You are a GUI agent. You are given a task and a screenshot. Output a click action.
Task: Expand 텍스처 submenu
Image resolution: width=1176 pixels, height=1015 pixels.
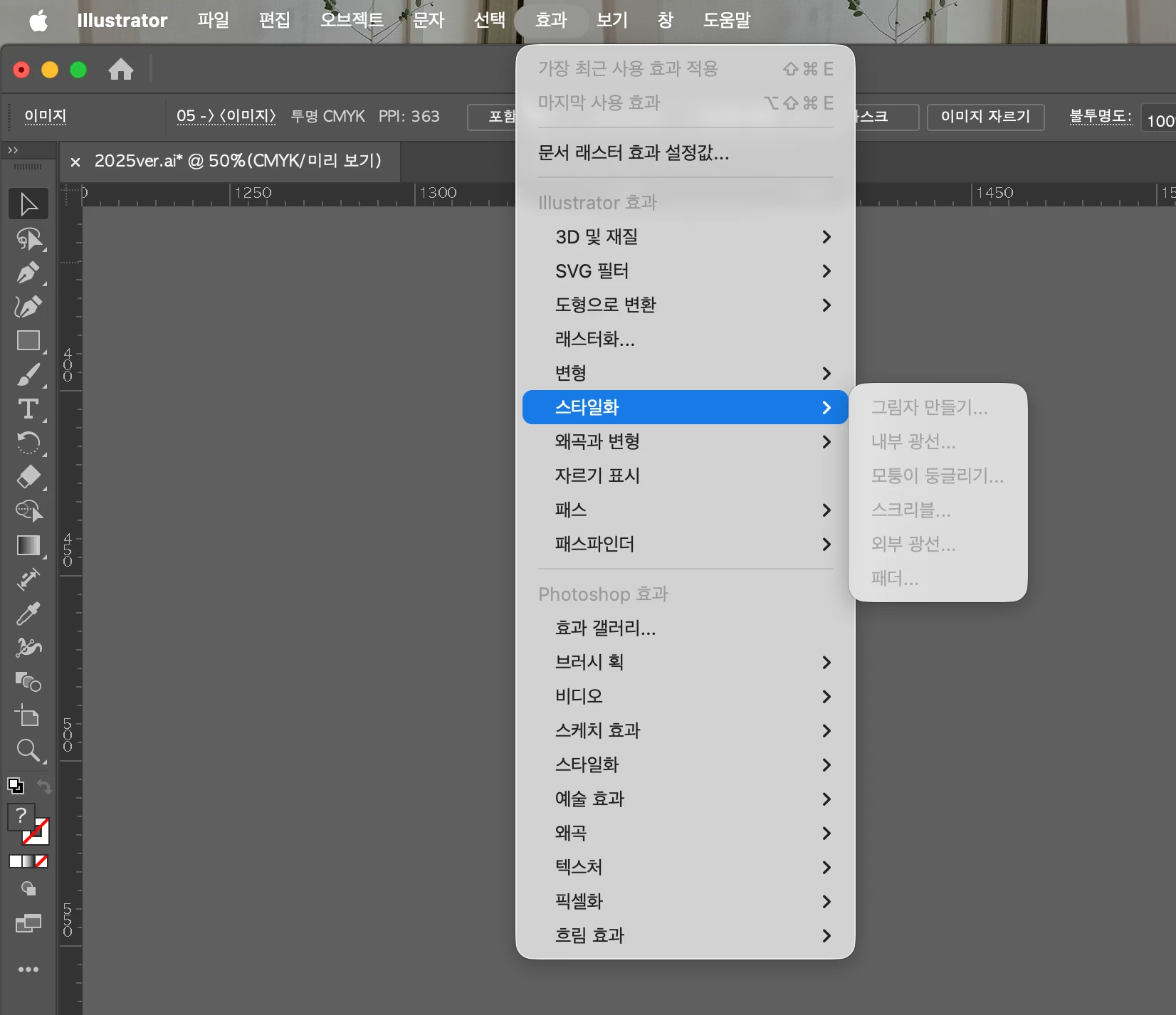[x=685, y=867]
